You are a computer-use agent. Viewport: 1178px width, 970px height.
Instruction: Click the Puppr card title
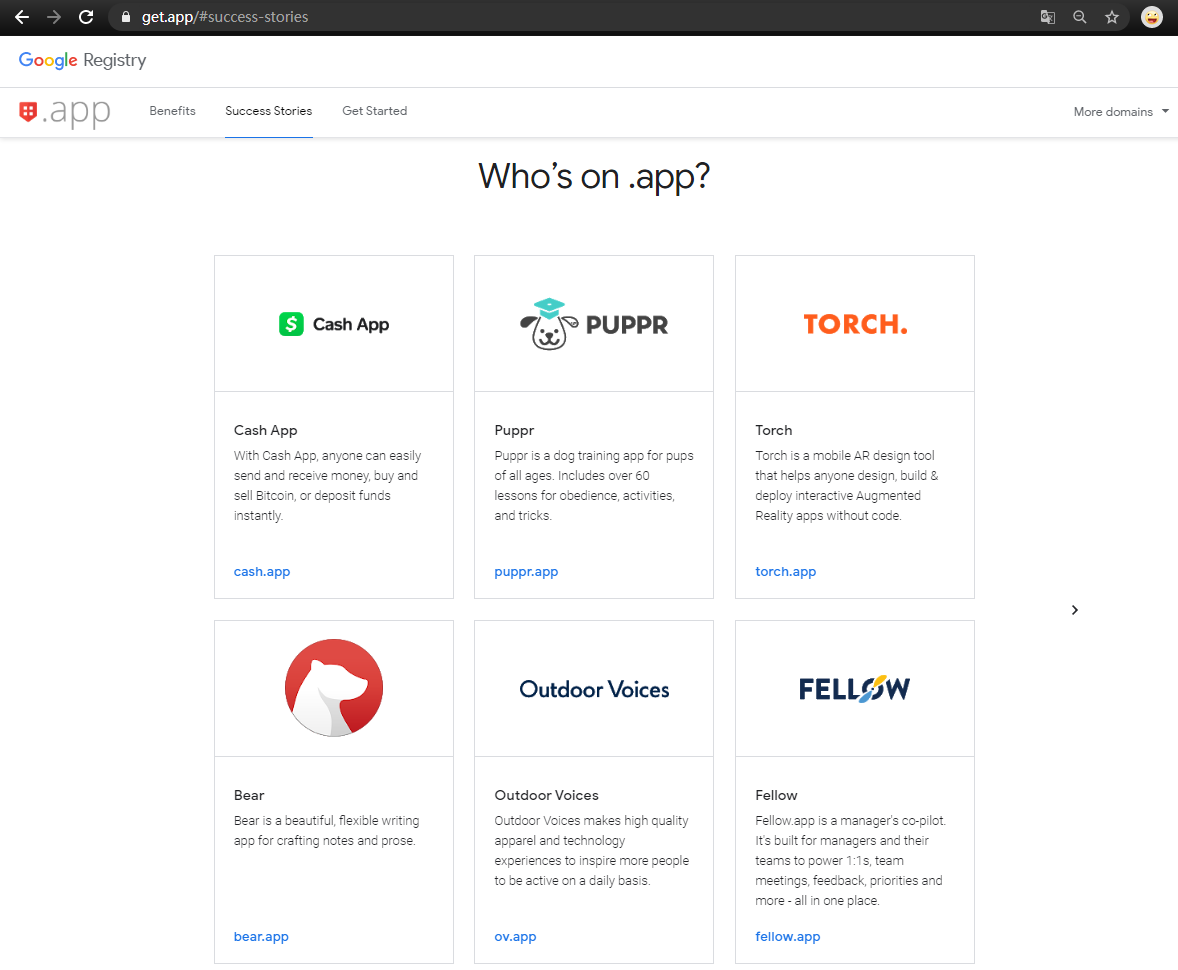[x=514, y=431]
